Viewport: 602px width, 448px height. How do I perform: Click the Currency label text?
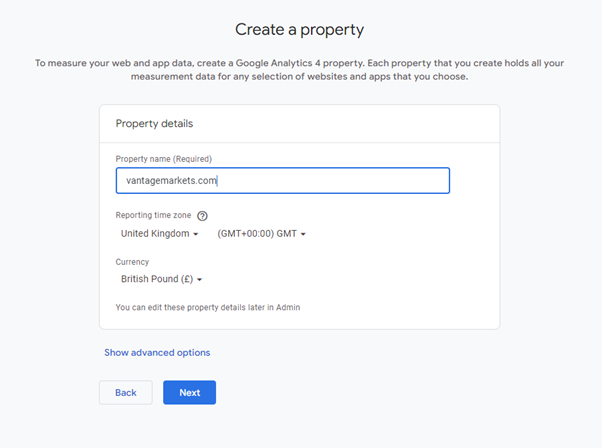point(135,261)
